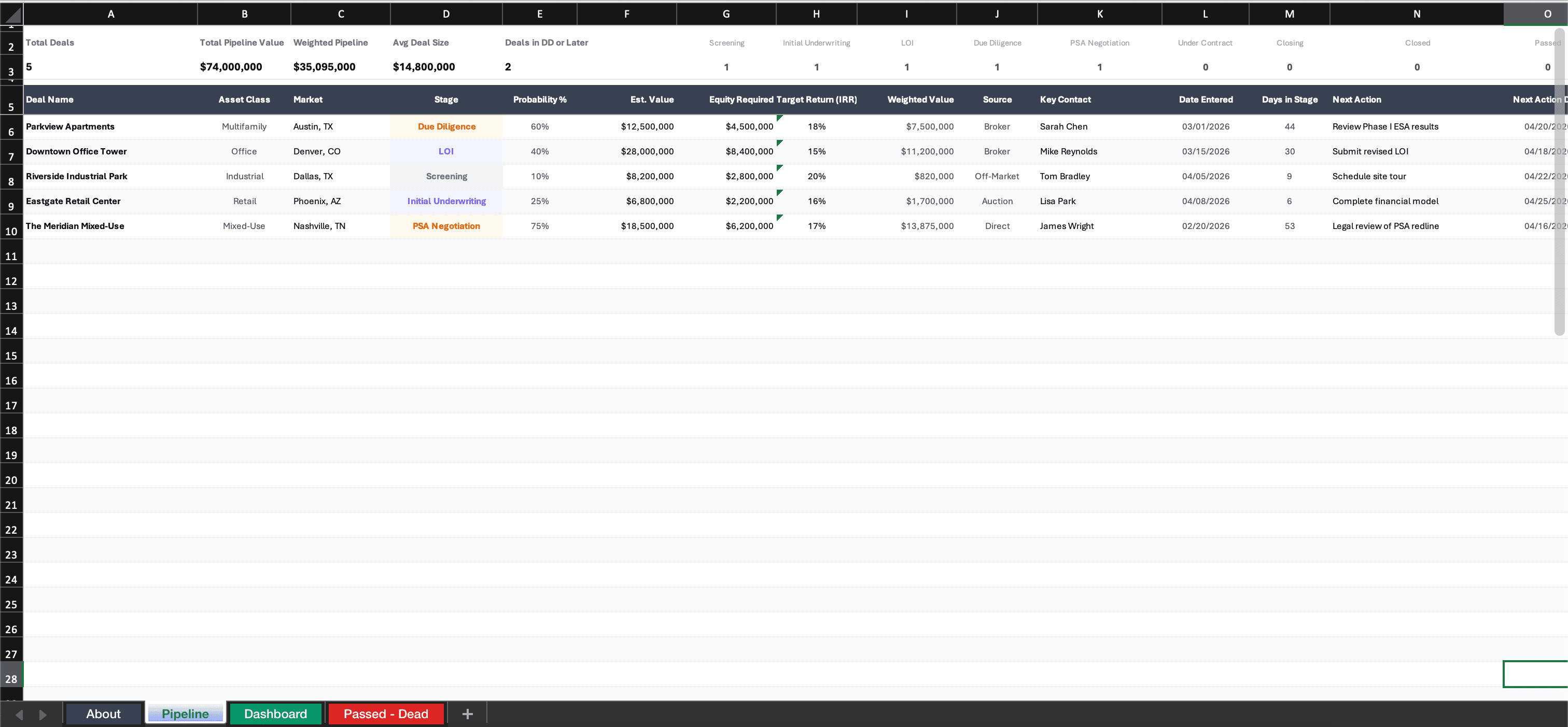Switch to the Dashboard tab
Viewport: 1568px width, 727px height.
click(275, 714)
